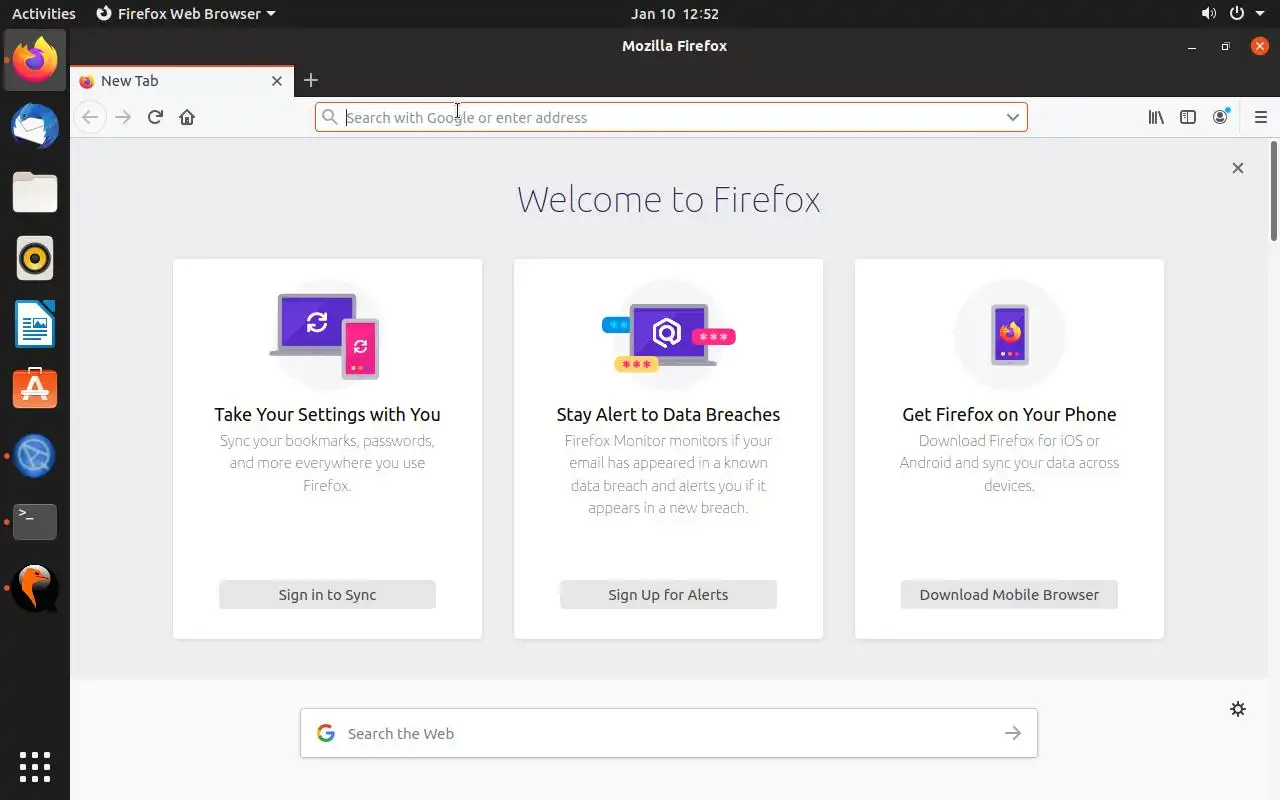
Task: Open the Library bookmarks and history icon
Action: point(1156,117)
